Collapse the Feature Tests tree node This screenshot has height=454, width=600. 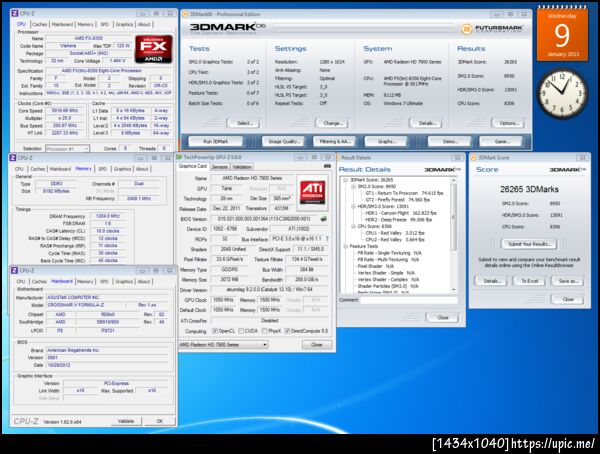tap(346, 246)
